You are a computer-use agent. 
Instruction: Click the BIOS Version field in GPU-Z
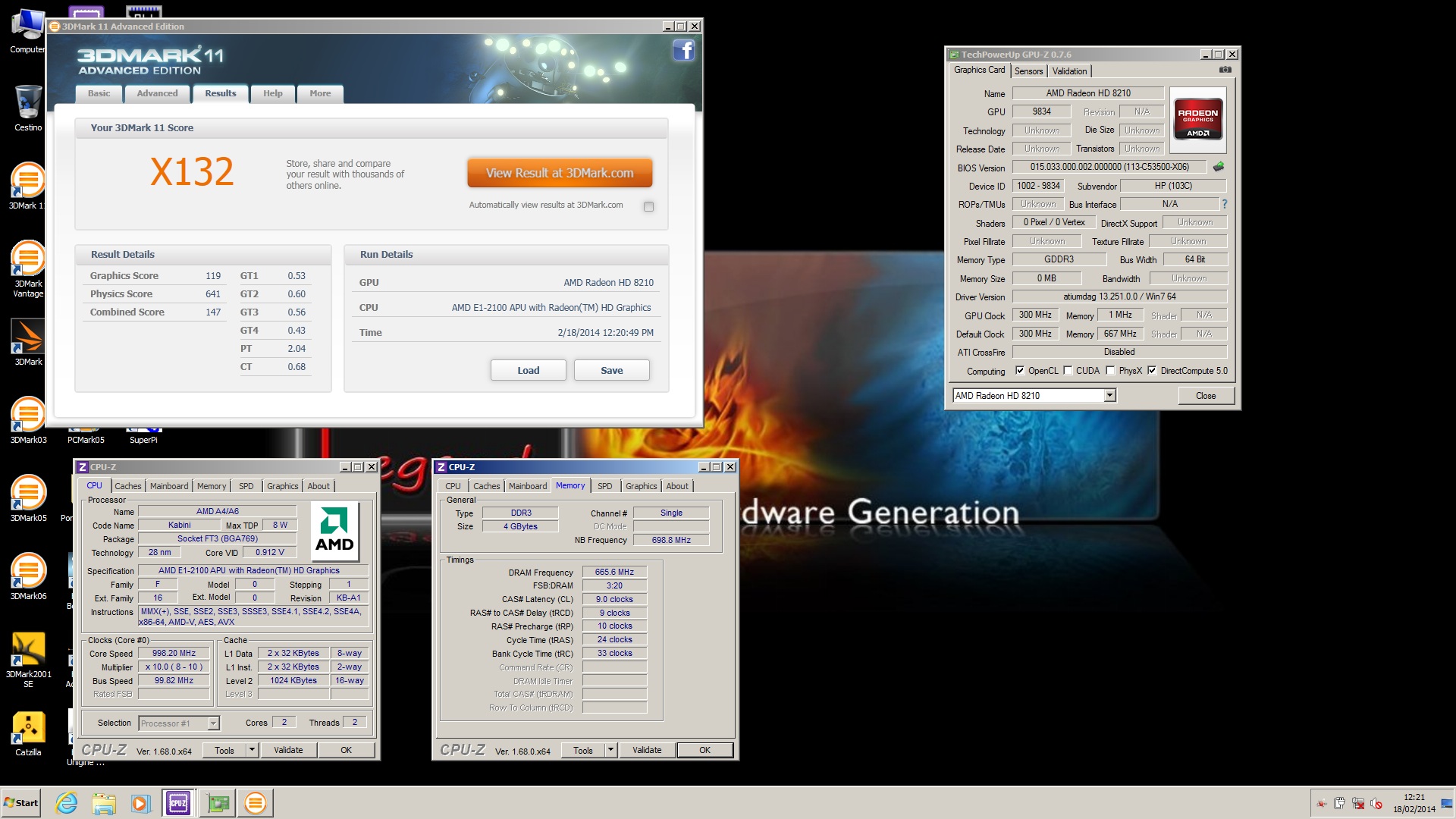point(1109,167)
